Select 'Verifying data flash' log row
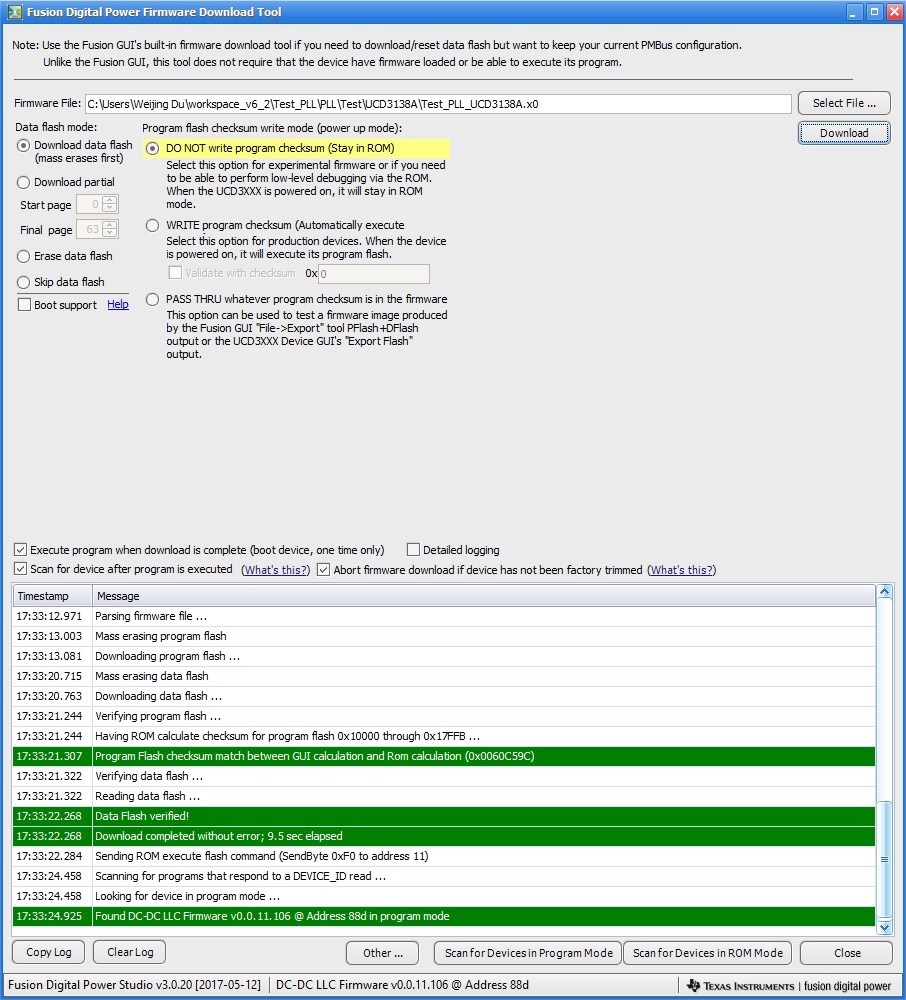Image resolution: width=906 pixels, height=1000 pixels. point(444,776)
